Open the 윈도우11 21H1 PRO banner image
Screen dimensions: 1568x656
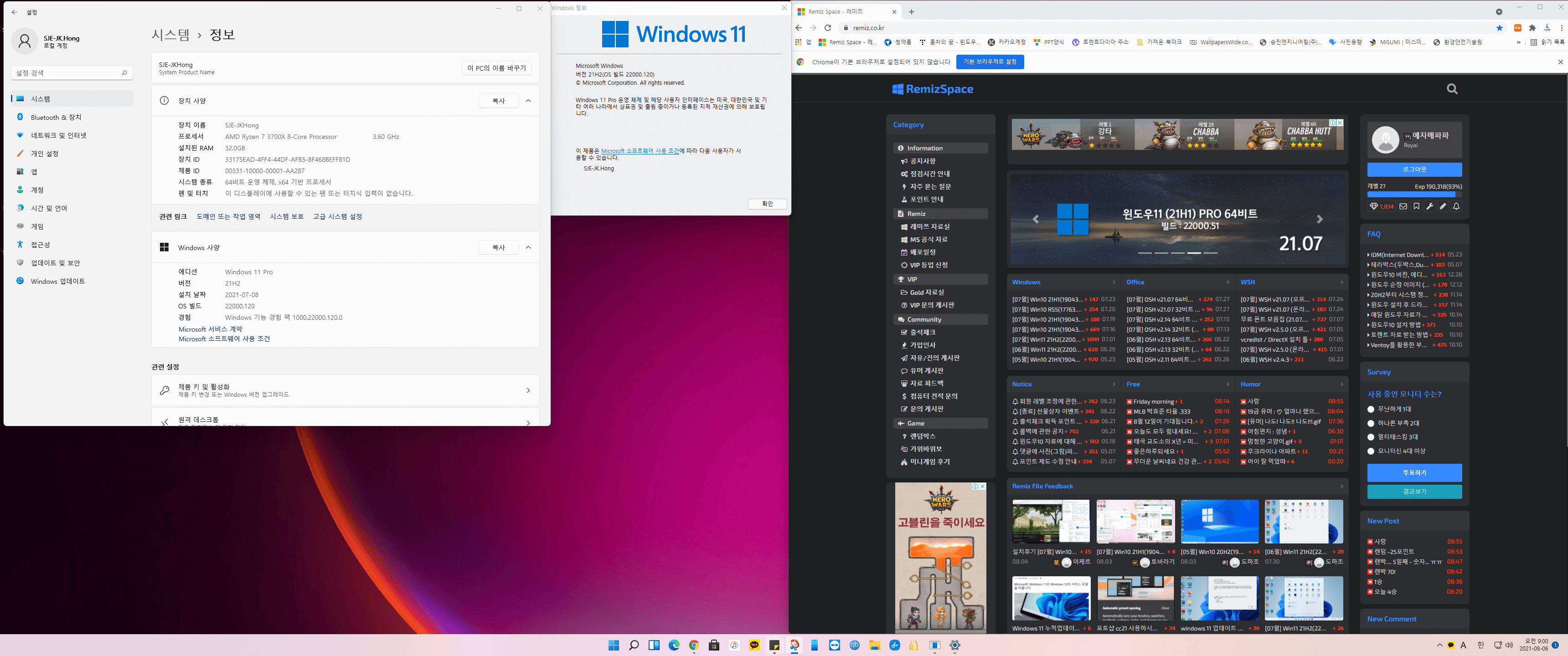(1177, 220)
